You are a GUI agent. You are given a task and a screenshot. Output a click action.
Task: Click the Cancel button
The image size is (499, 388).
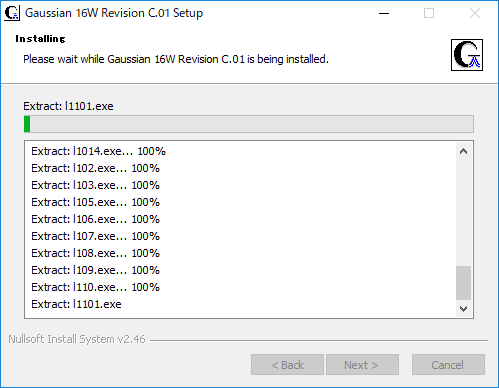[448, 365]
